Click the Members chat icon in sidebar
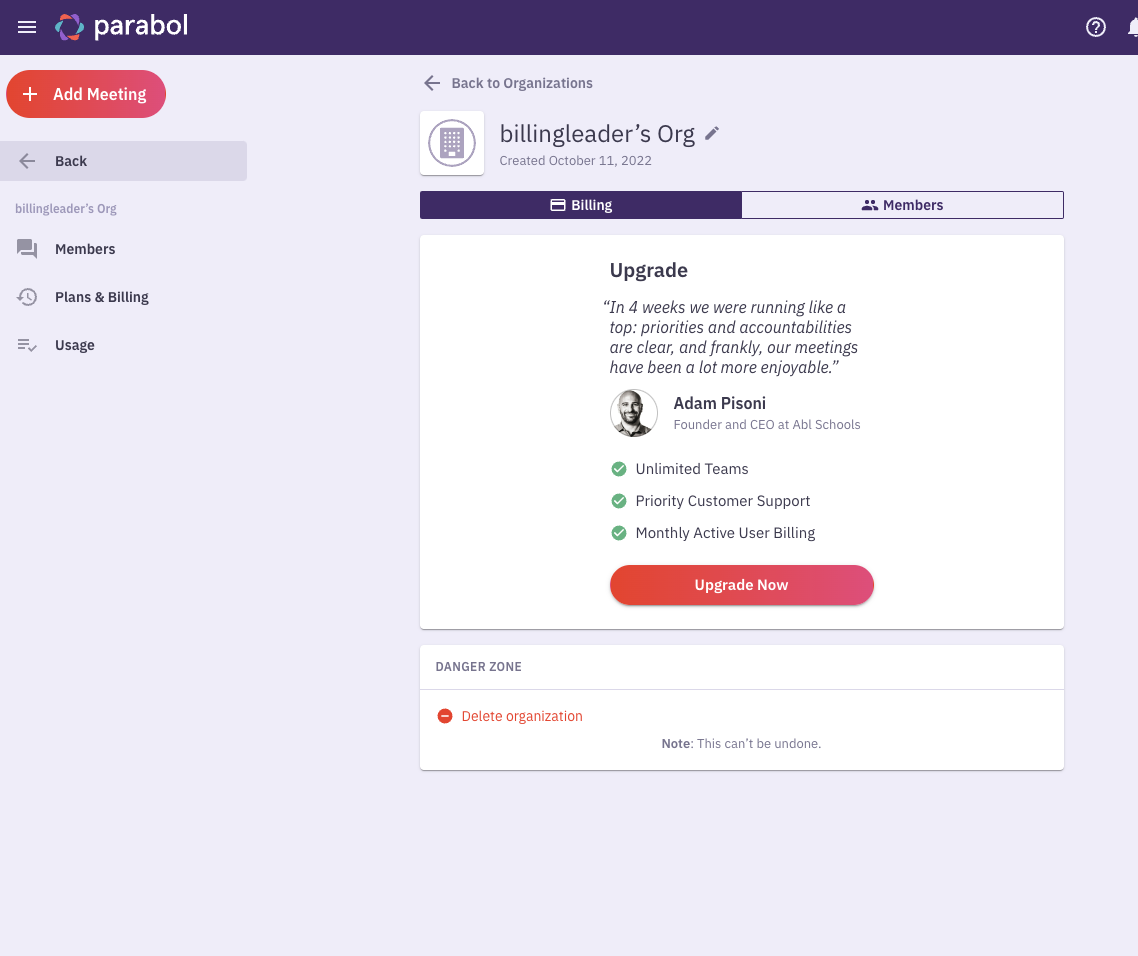Screen dimensions: 1138x956 (x=27, y=248)
